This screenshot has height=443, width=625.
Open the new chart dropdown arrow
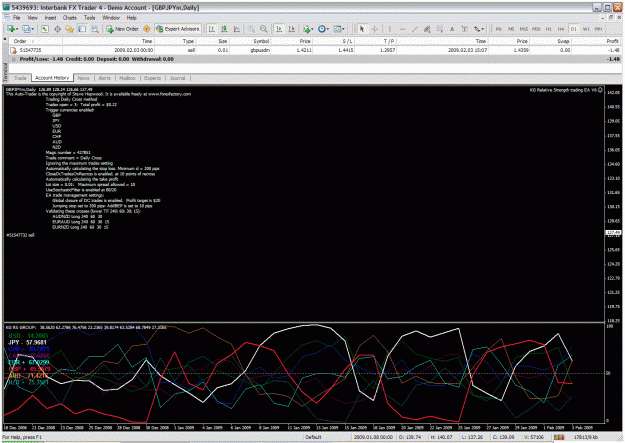[17, 29]
